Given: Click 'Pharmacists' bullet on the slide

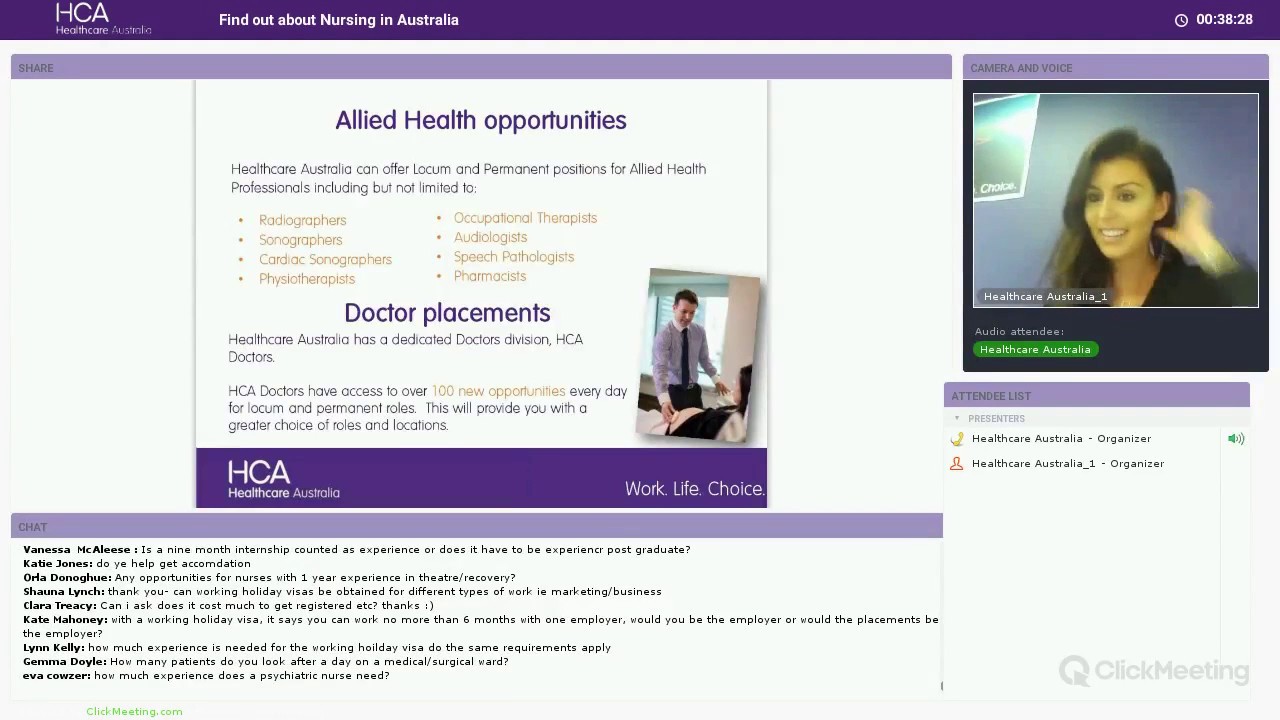Looking at the screenshot, I should (x=489, y=276).
